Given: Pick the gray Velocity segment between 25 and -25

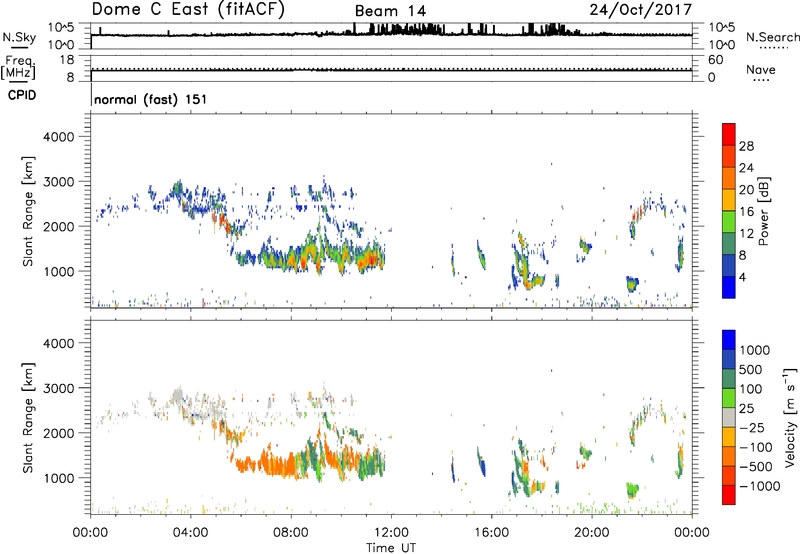Looking at the screenshot, I should pos(729,418).
